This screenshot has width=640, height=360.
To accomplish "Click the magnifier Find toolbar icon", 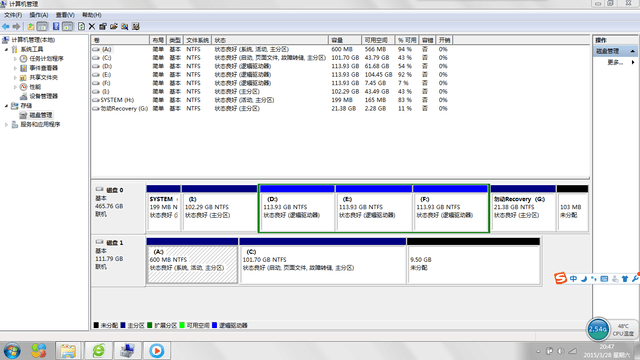I will 124,27.
